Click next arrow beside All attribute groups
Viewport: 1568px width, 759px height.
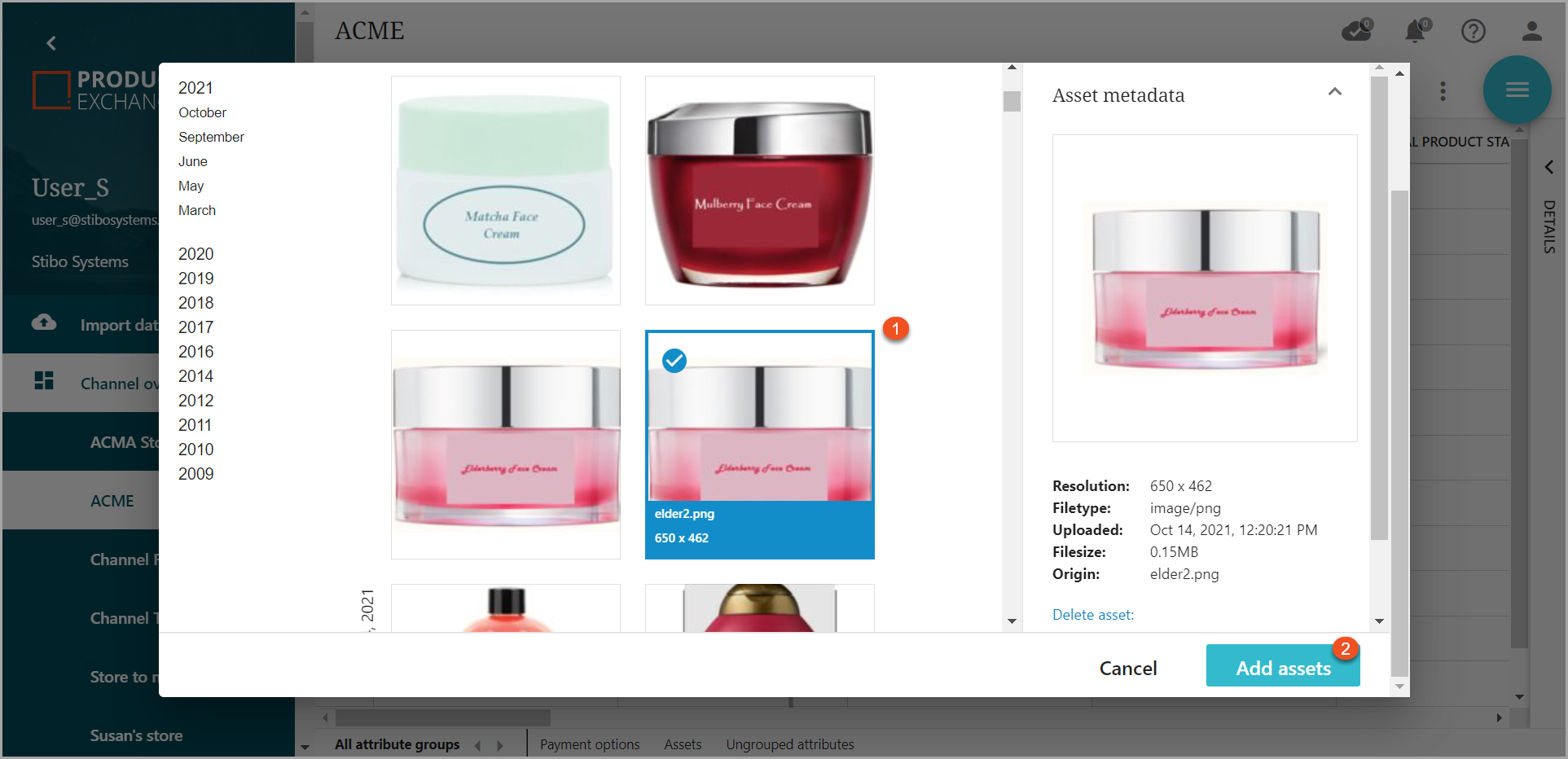coord(500,745)
